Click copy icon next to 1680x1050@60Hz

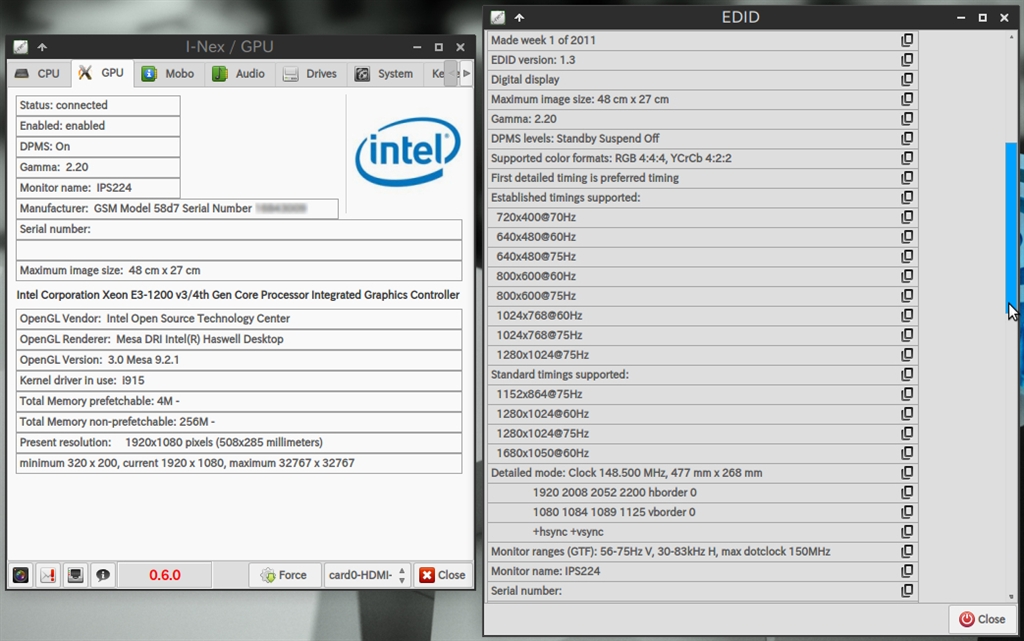point(907,453)
